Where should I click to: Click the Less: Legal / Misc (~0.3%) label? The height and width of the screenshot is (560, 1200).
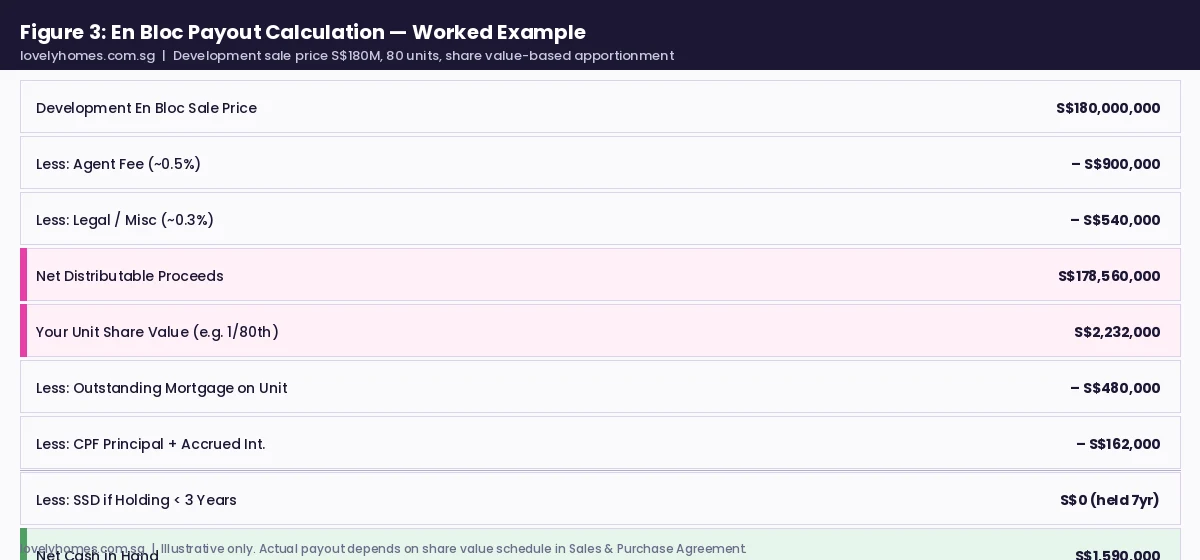click(125, 220)
